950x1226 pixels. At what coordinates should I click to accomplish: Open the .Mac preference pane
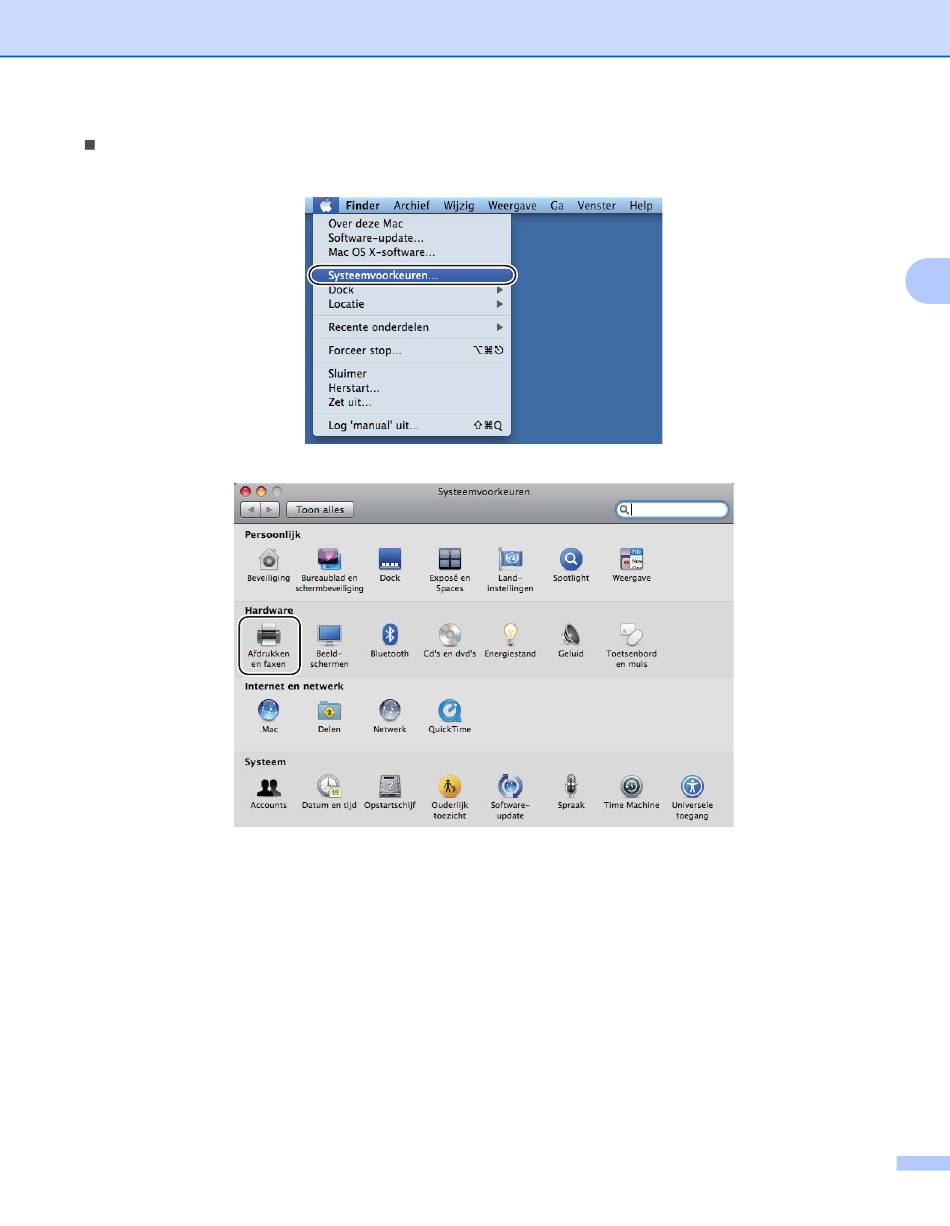pos(269,716)
